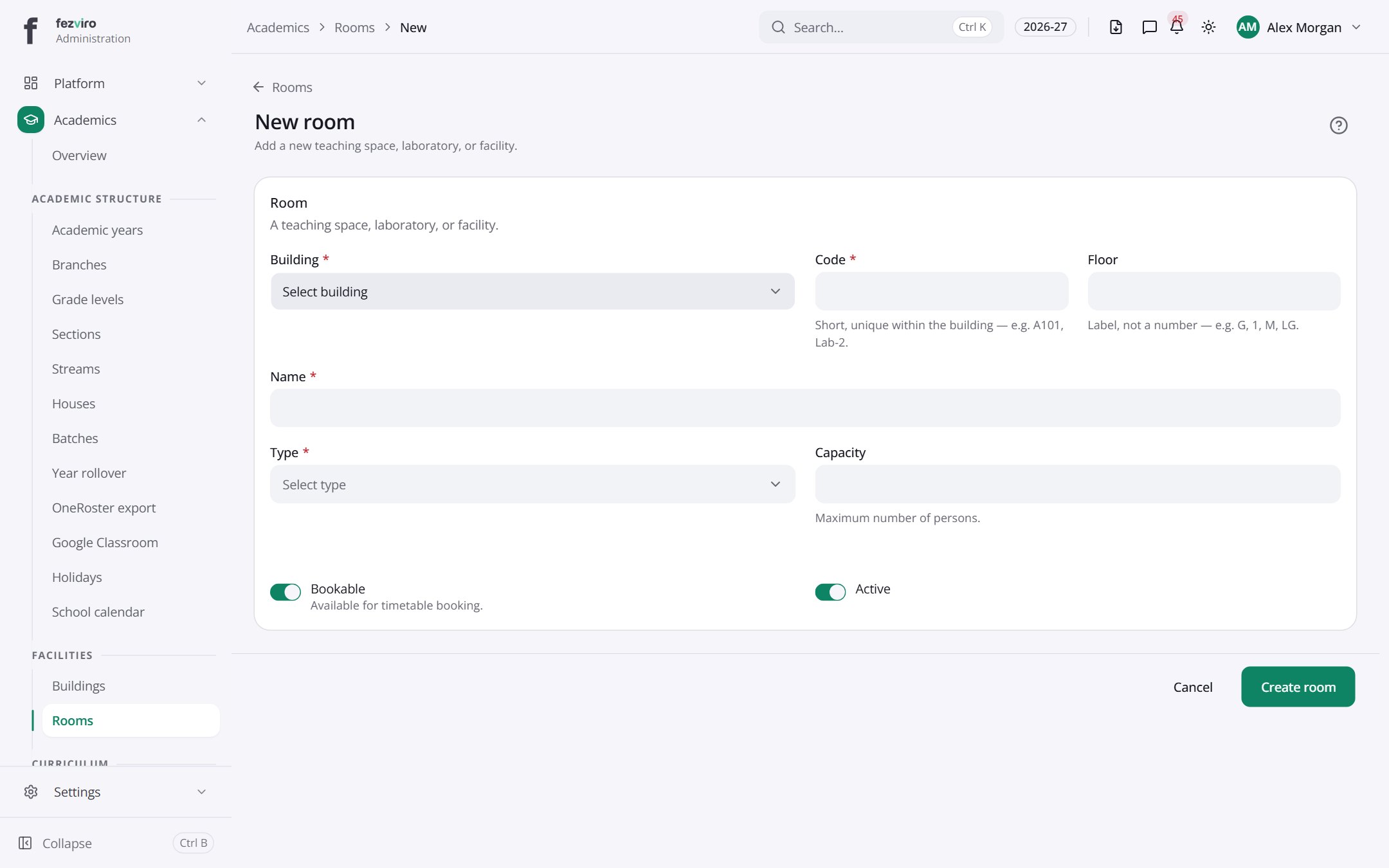Click the Academics graduation cap icon

[x=31, y=120]
